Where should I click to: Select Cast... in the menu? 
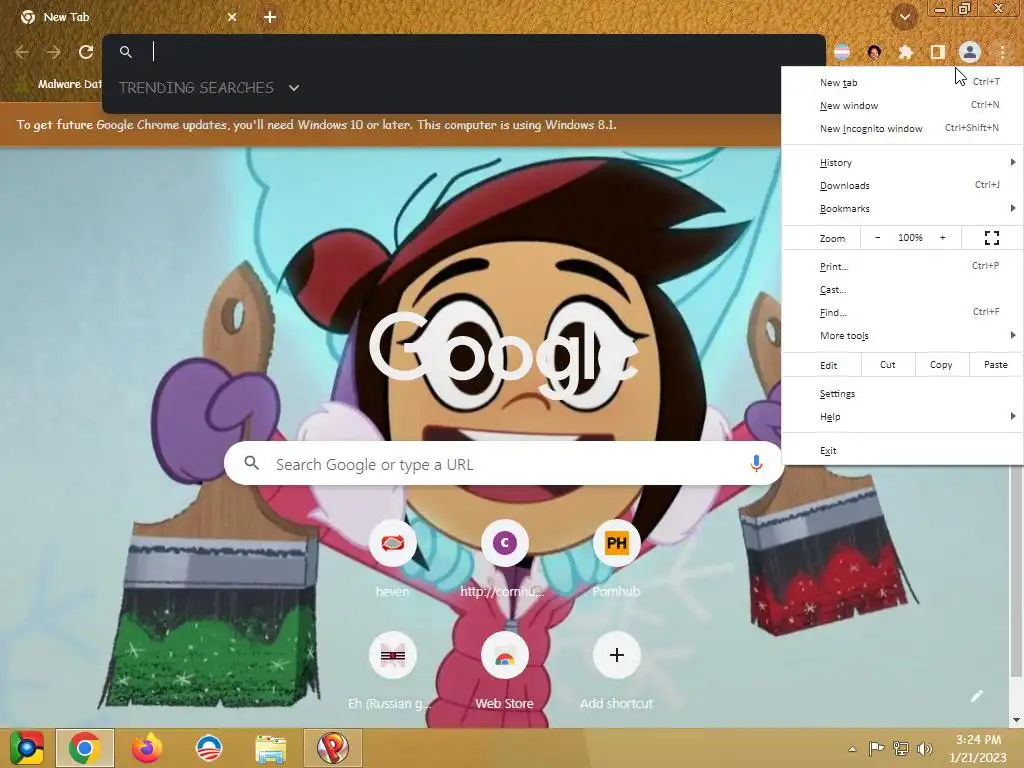coord(903,289)
